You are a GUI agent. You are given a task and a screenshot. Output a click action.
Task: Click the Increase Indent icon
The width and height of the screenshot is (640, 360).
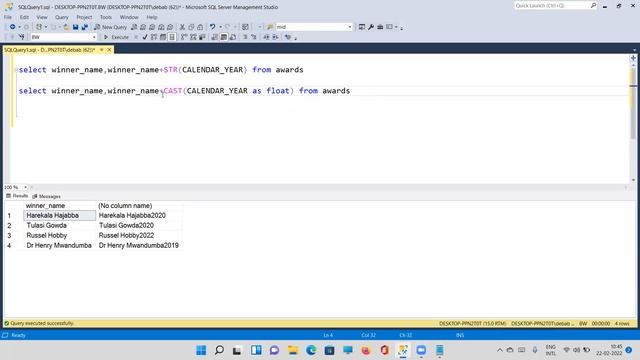coord(276,37)
